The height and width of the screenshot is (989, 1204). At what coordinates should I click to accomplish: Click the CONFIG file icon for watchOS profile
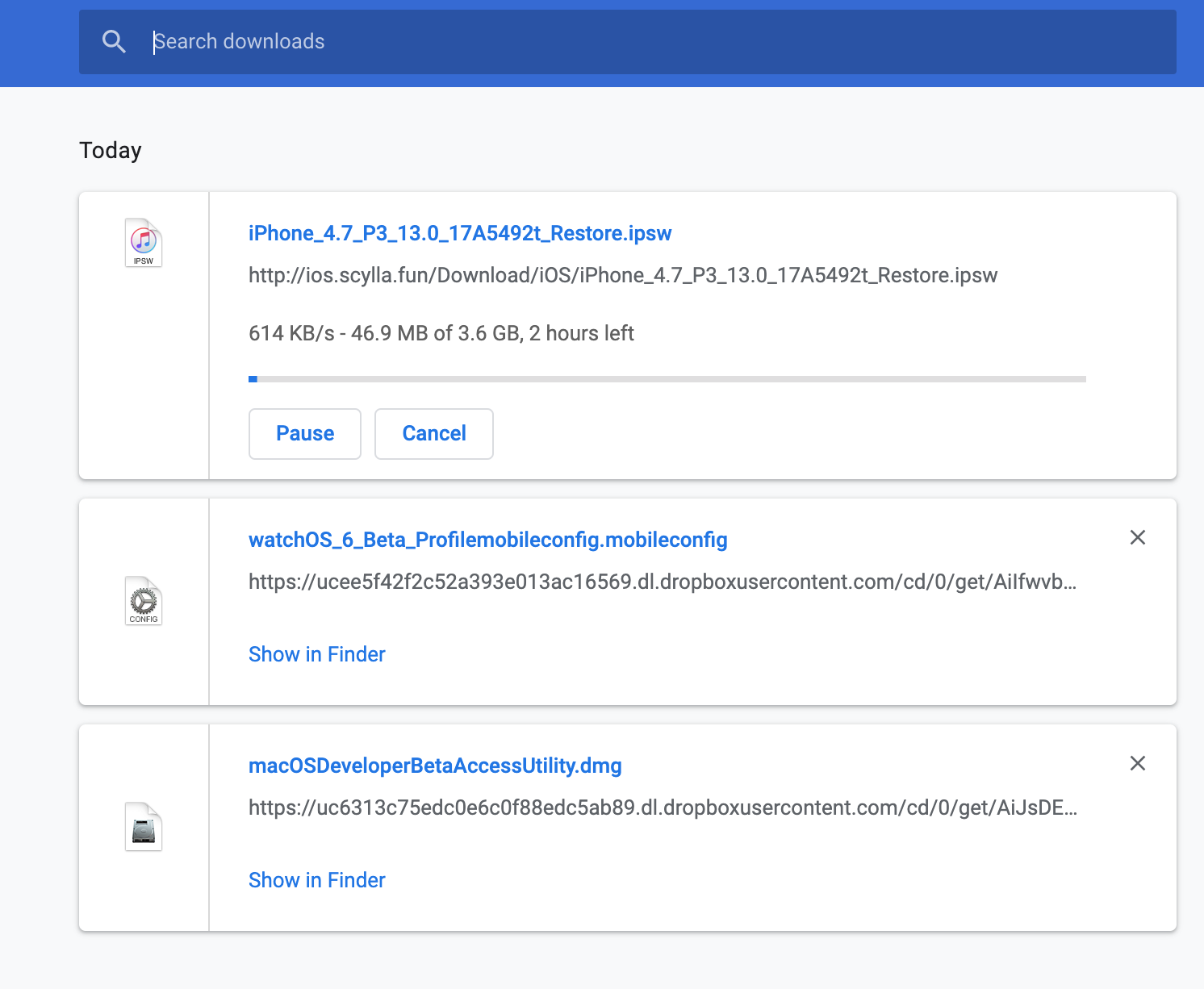[x=144, y=601]
